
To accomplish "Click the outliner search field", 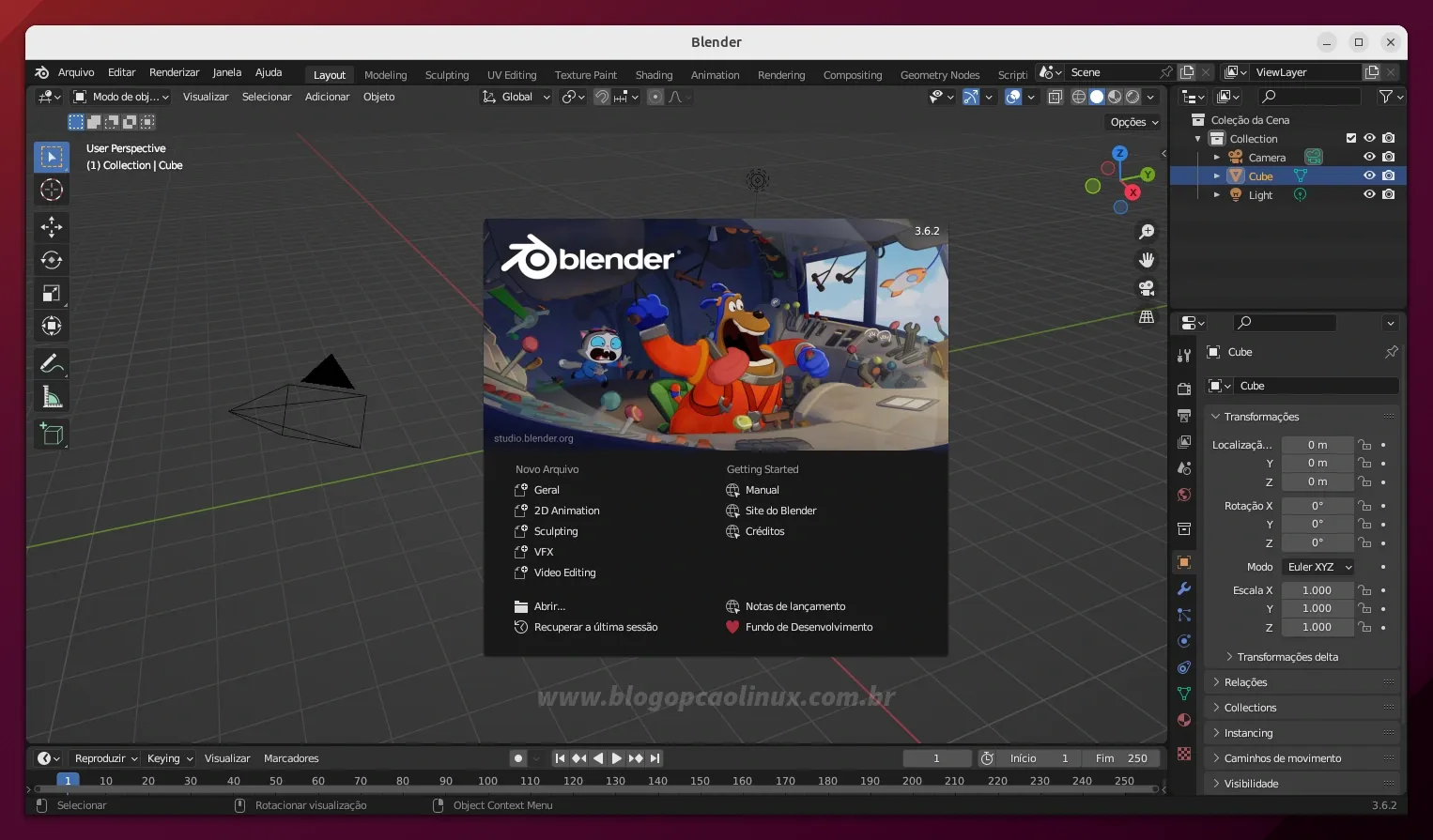I will pyautogui.click(x=1309, y=97).
